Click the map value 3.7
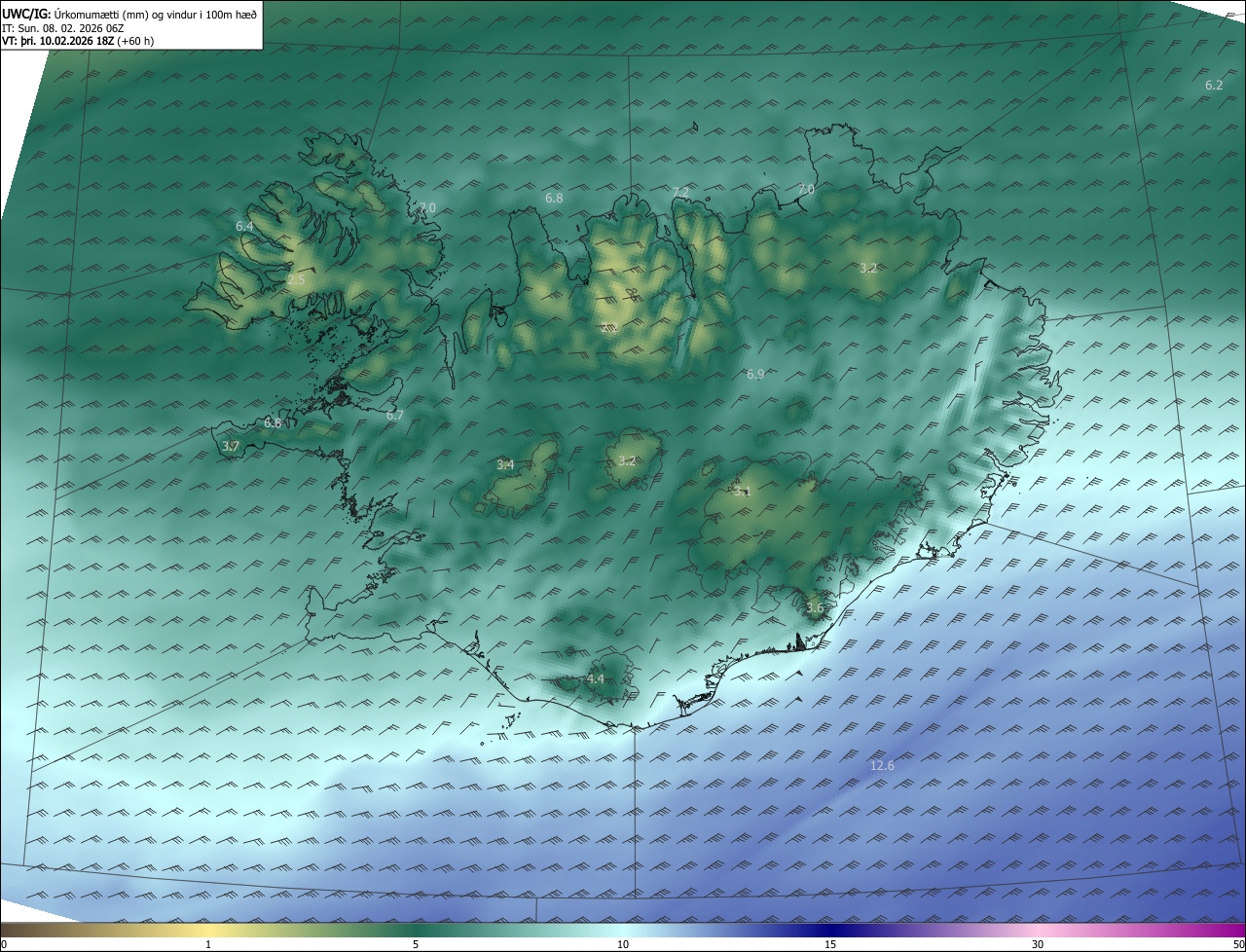 coord(231,446)
